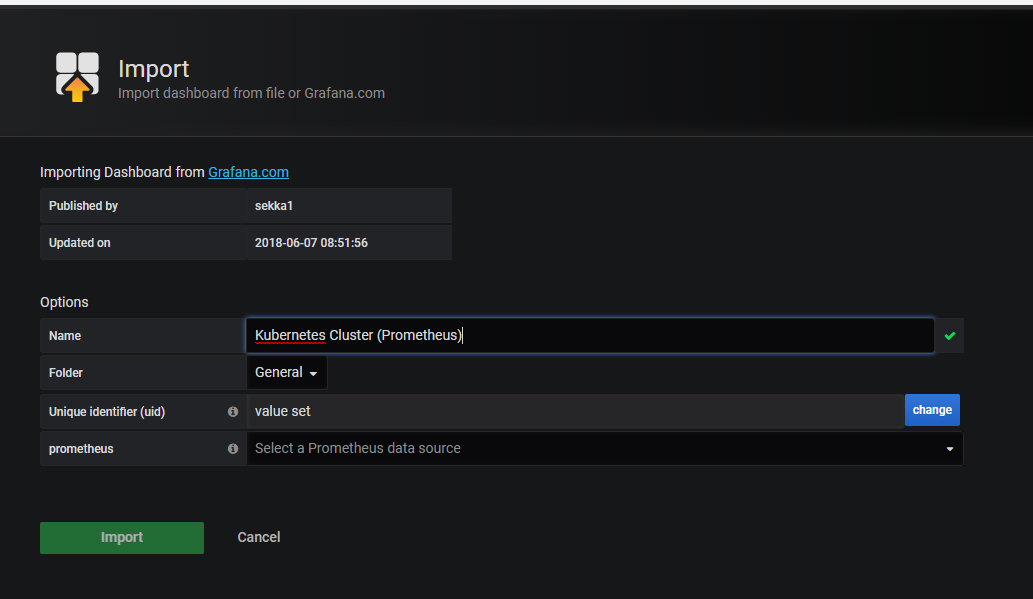
Task: Cancel the dashboard import
Action: 259,538
